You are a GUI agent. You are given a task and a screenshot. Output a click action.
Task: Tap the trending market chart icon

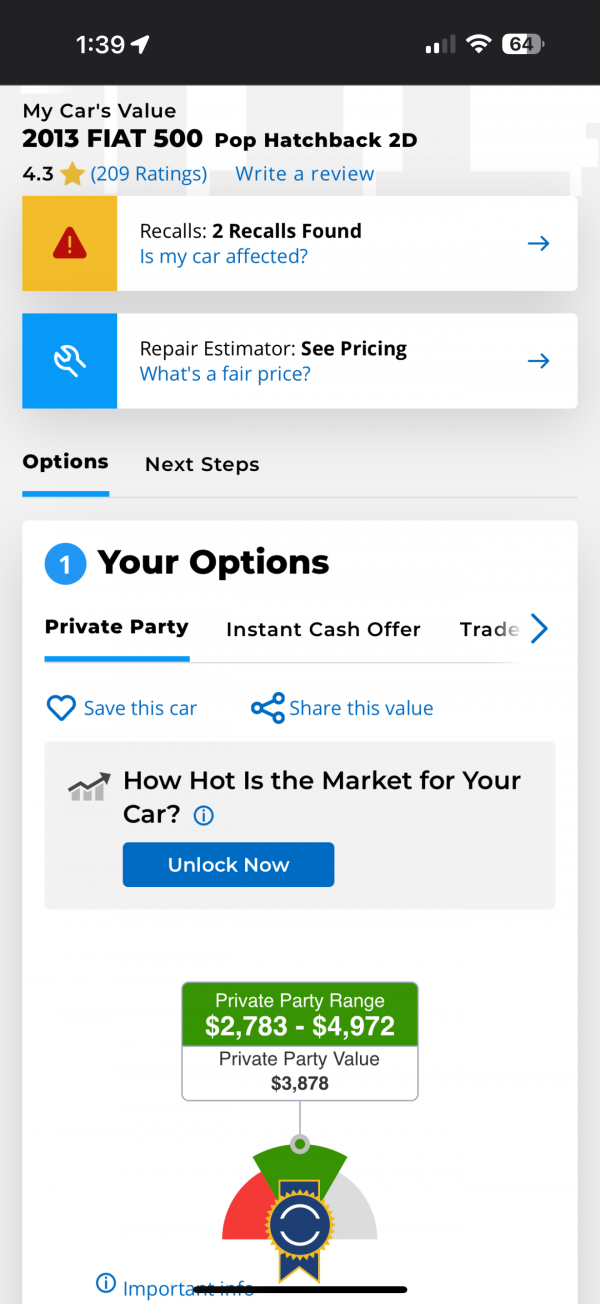click(88, 788)
